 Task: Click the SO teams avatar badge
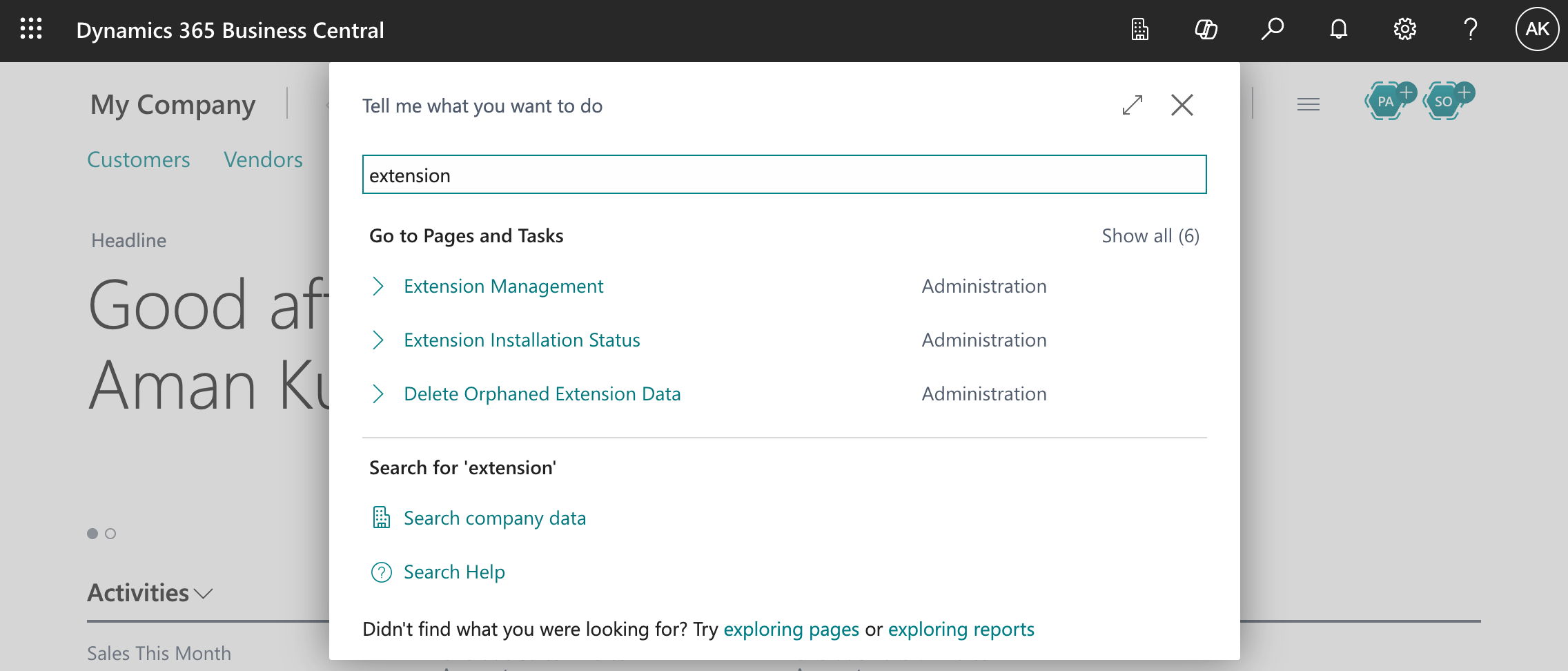[x=1444, y=101]
